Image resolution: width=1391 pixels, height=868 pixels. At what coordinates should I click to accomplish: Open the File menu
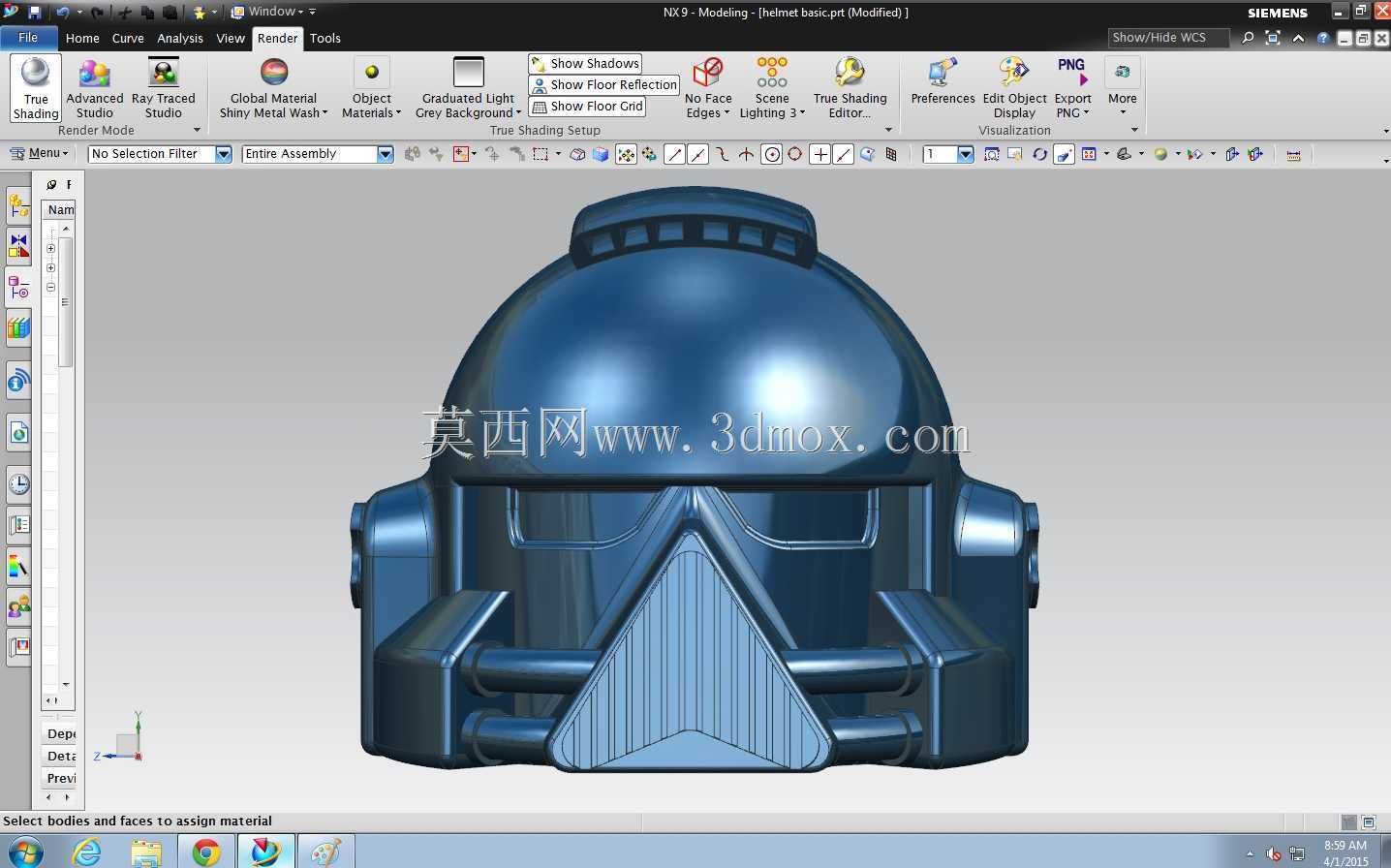click(x=28, y=38)
